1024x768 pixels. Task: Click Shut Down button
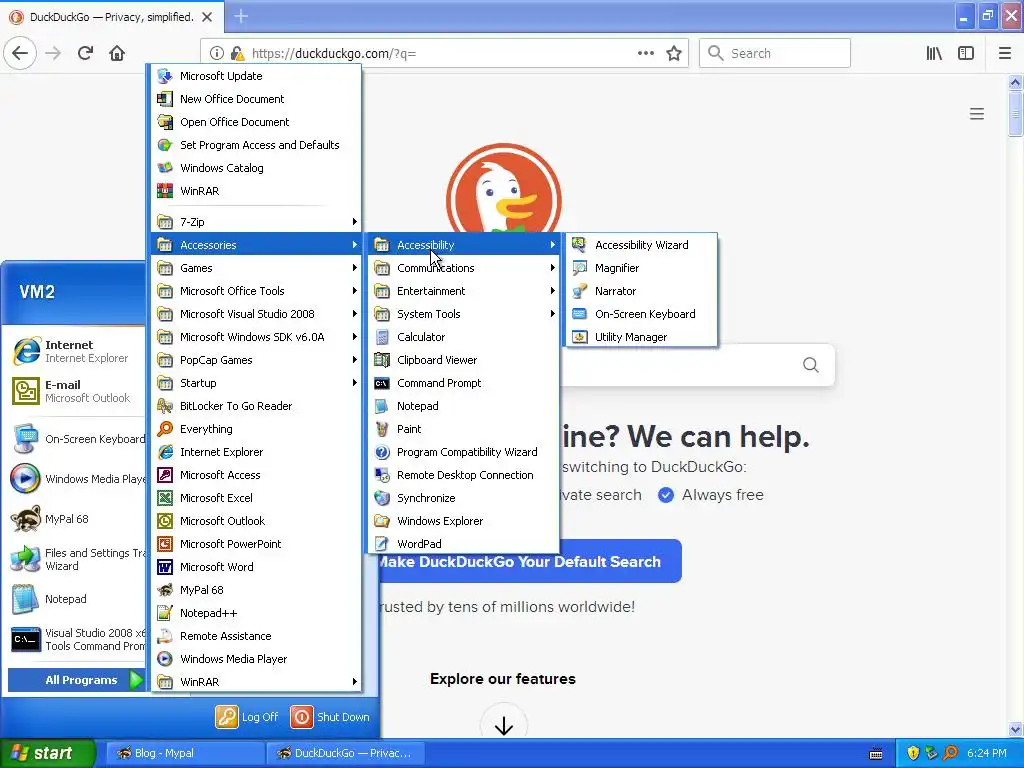[x=330, y=717]
